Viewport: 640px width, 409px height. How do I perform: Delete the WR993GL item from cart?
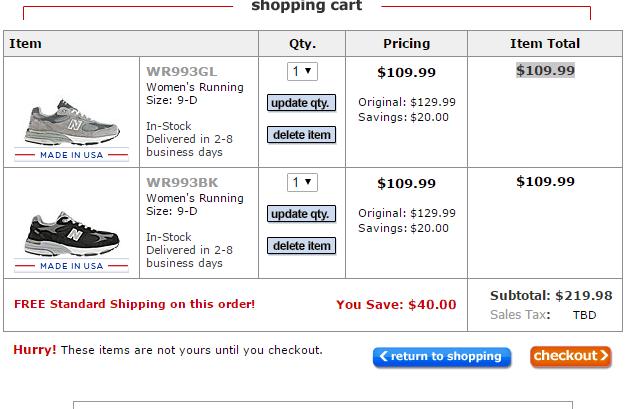tap(301, 135)
